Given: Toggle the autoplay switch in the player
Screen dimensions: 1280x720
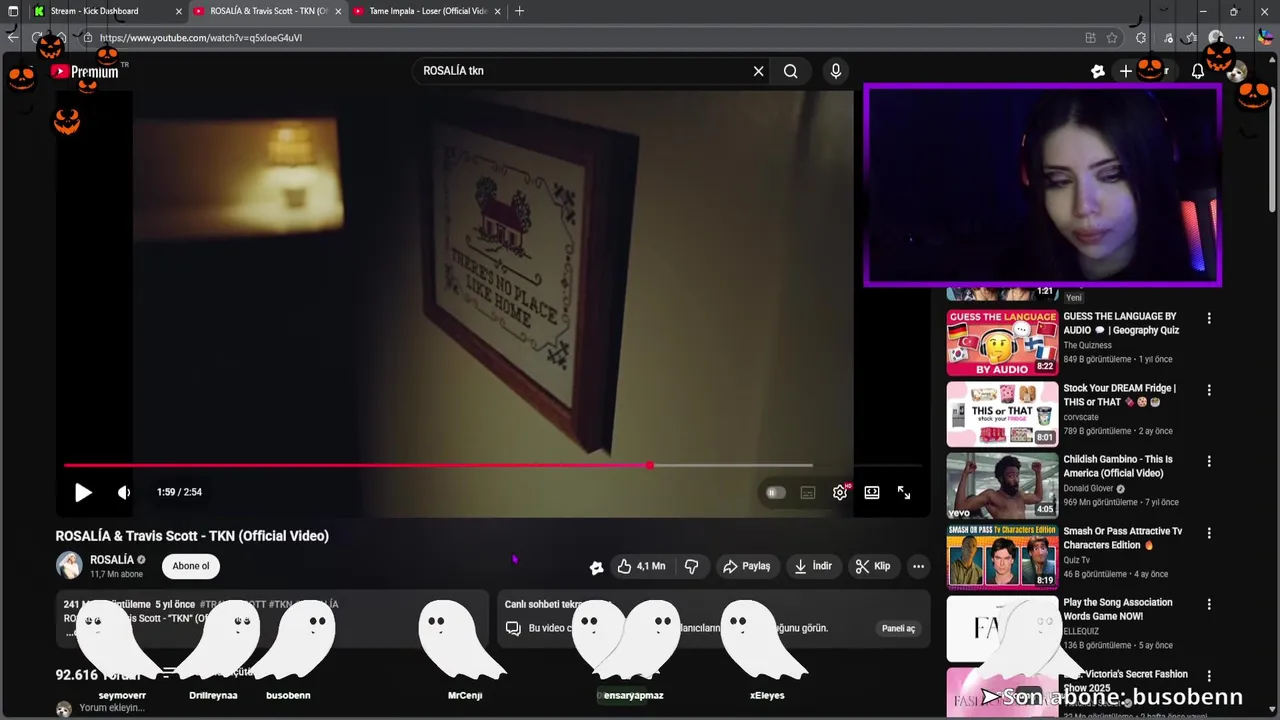Looking at the screenshot, I should [x=776, y=492].
